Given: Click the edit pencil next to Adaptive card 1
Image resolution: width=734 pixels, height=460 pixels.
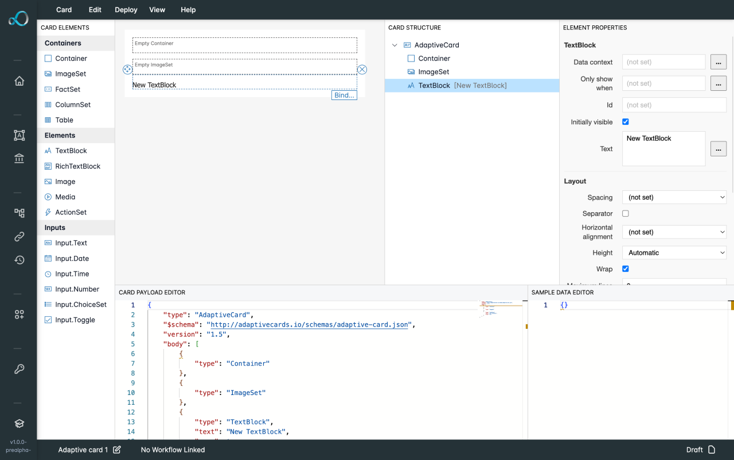Looking at the screenshot, I should click(x=117, y=450).
